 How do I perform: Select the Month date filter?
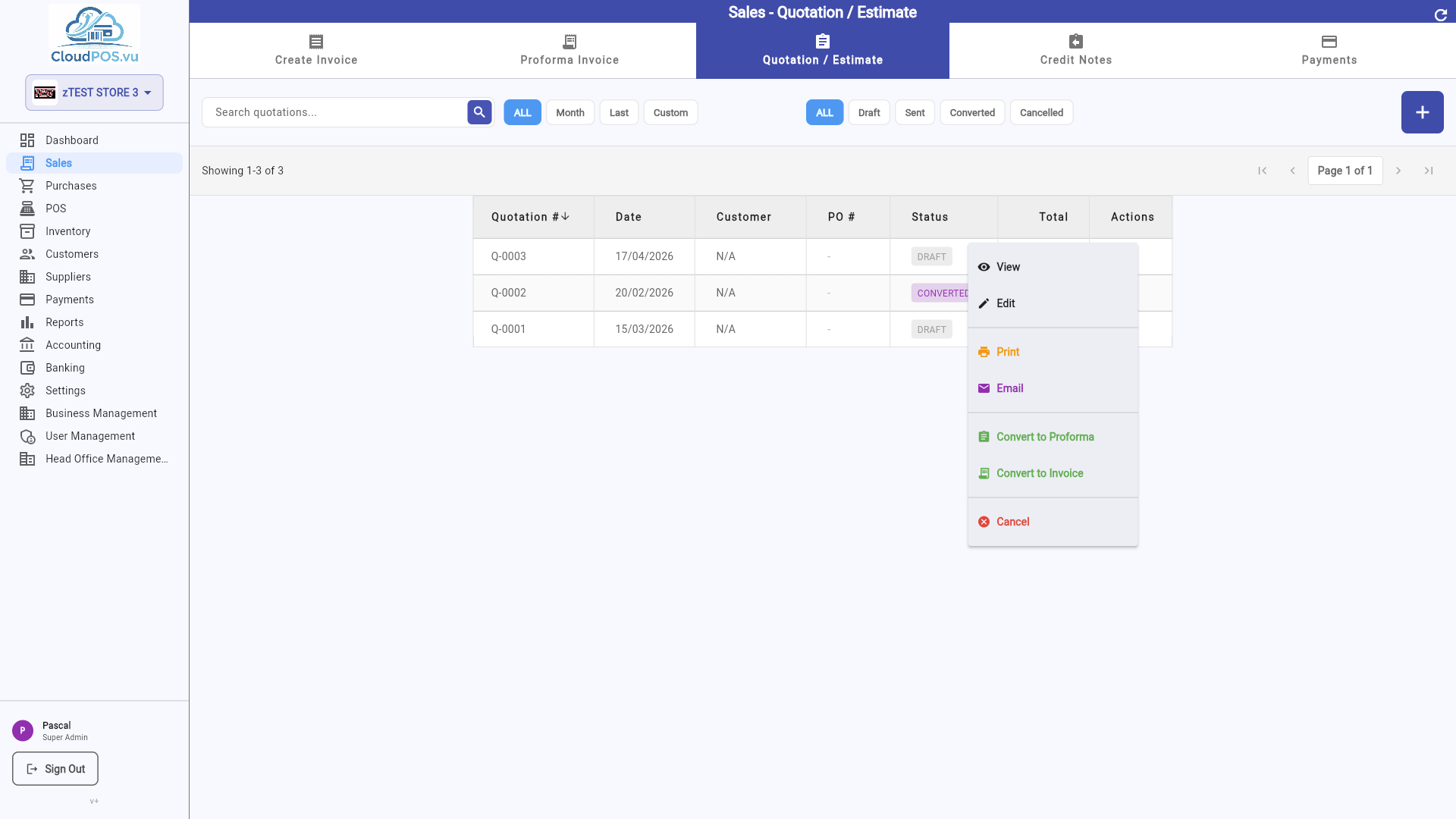570,112
